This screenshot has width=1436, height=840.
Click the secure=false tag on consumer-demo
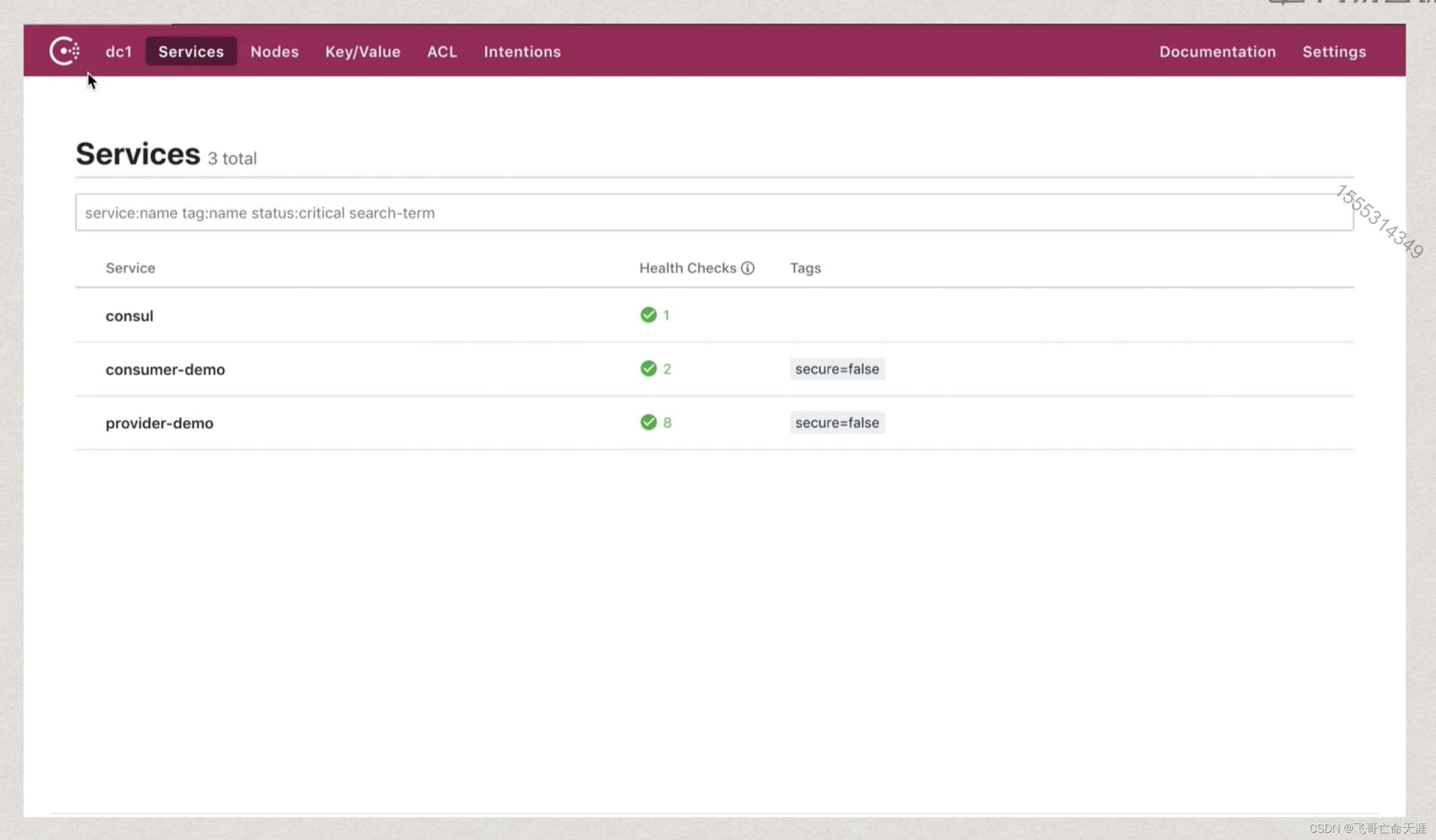[x=836, y=369]
